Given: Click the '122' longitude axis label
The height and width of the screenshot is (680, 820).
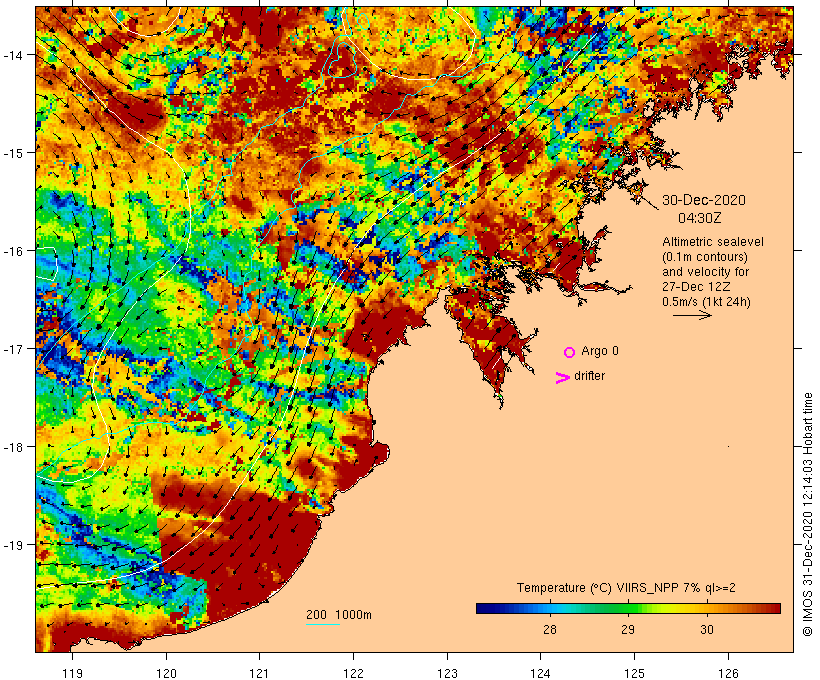Looking at the screenshot, I should (x=354, y=673).
